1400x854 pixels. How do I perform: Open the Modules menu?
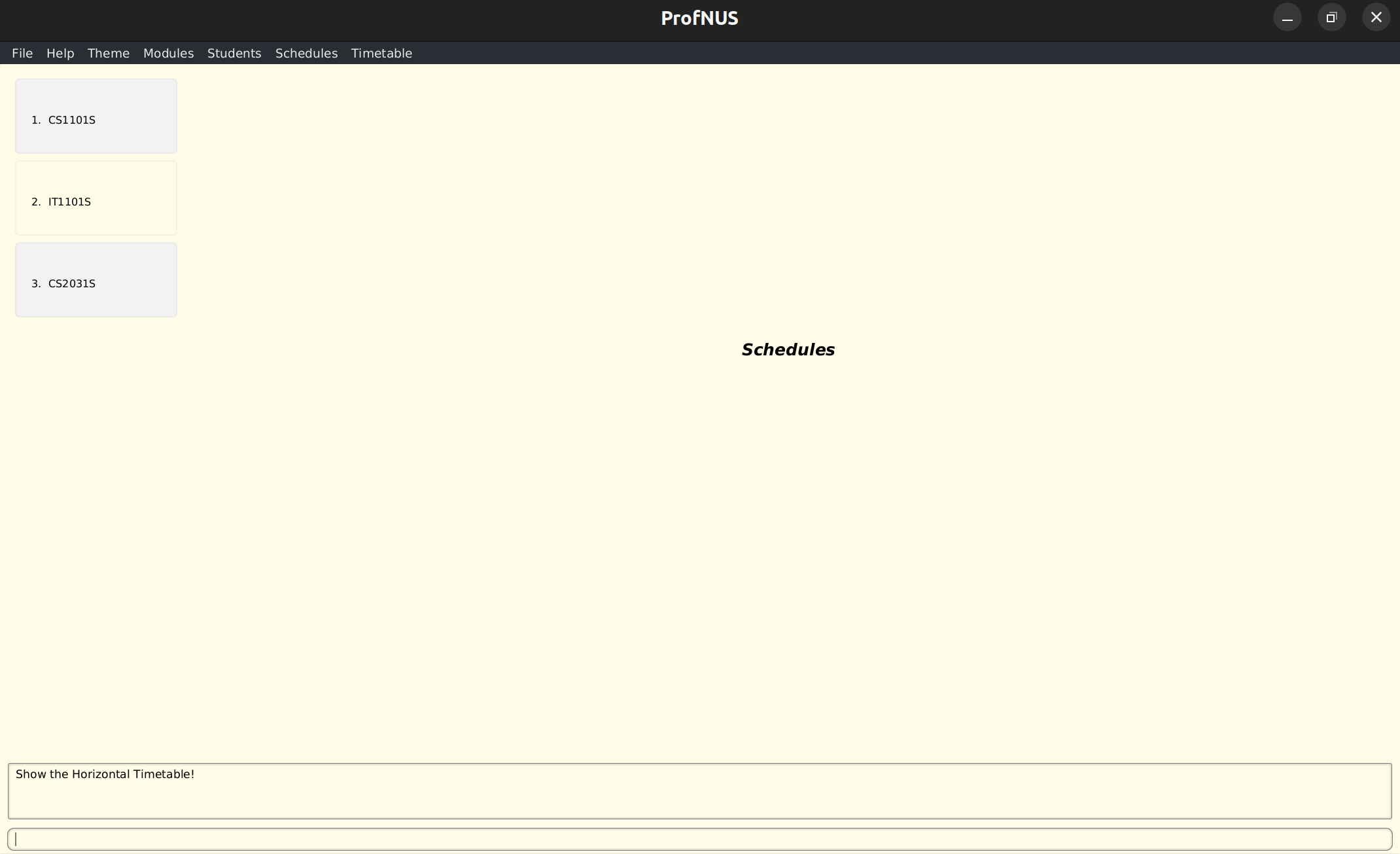tap(168, 54)
